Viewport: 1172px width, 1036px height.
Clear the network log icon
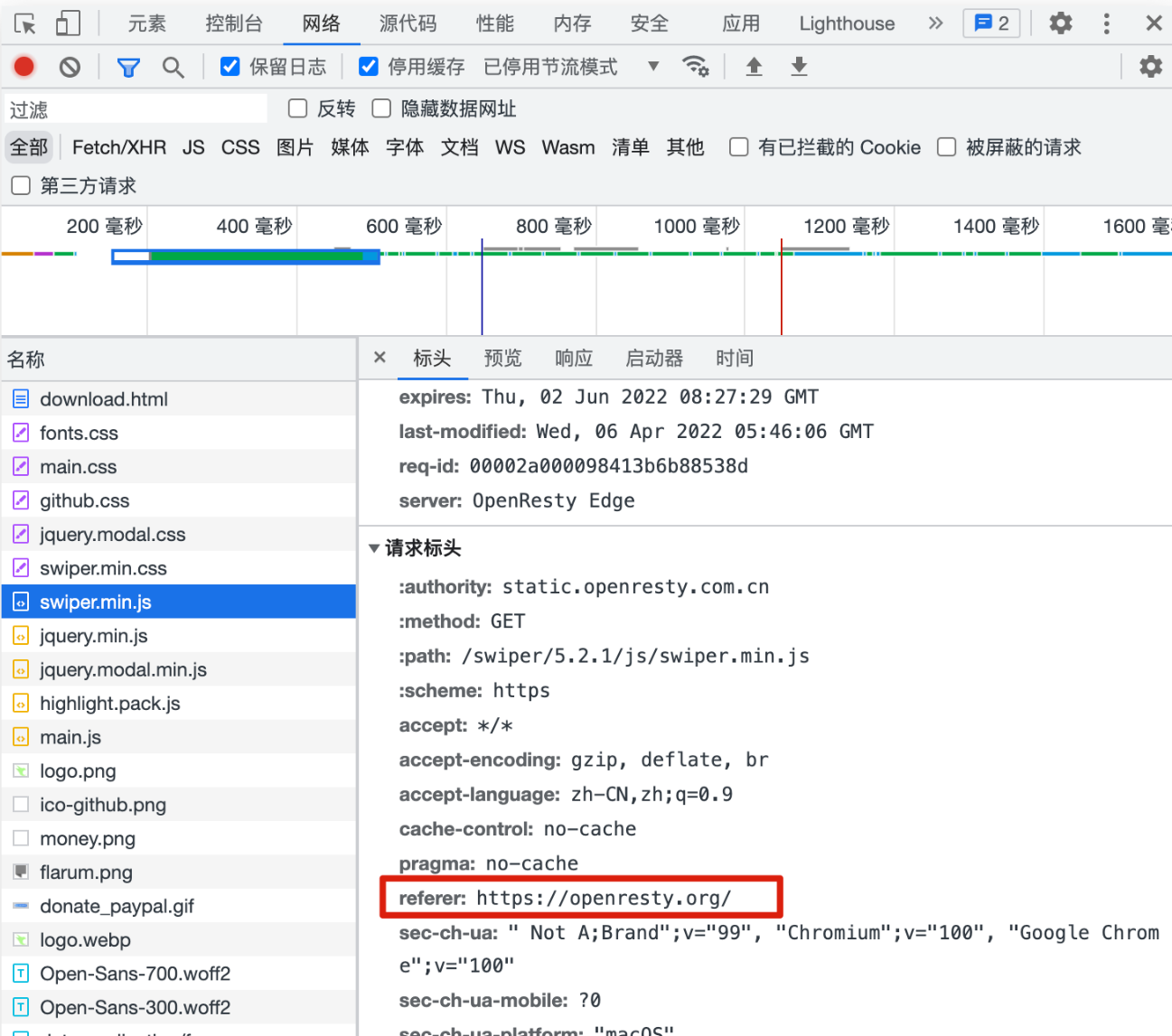click(x=70, y=67)
